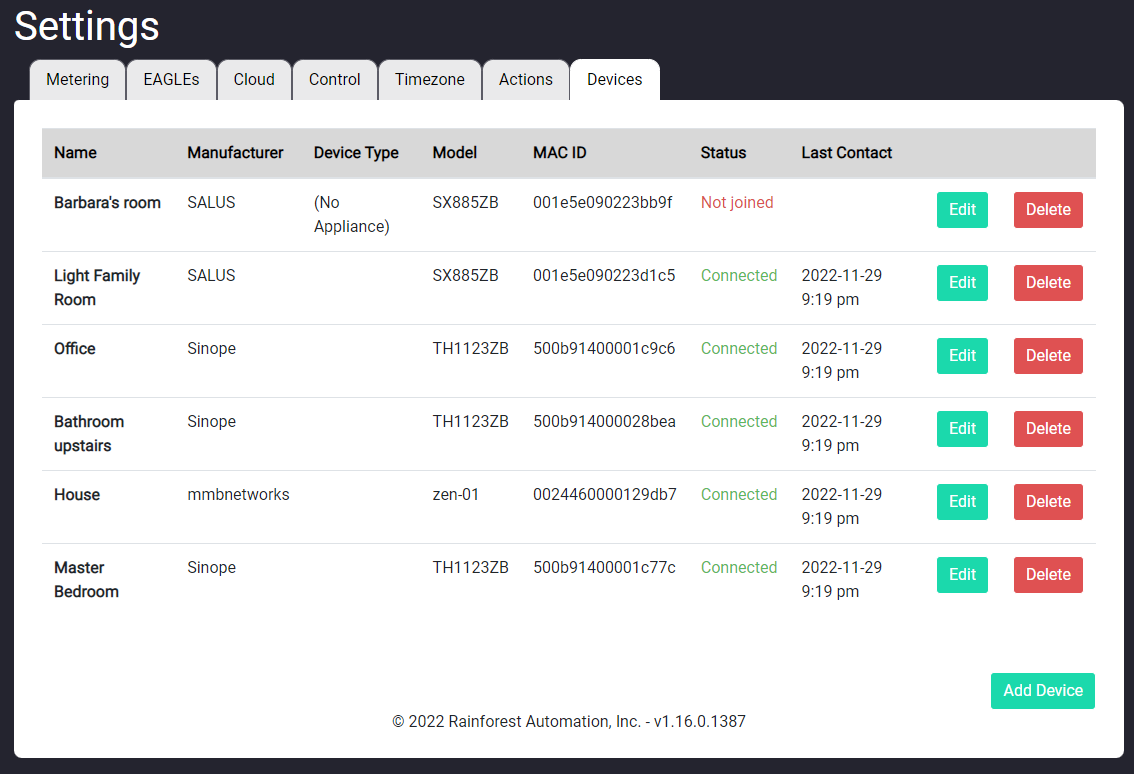The image size is (1134, 774).
Task: Click the Last Contact time for Master Bedroom
Action: pos(842,579)
